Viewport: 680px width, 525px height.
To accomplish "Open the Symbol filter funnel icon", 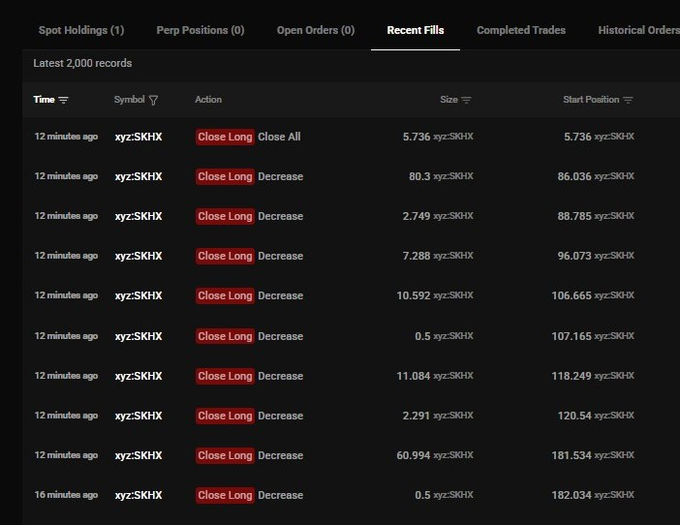I will (154, 100).
